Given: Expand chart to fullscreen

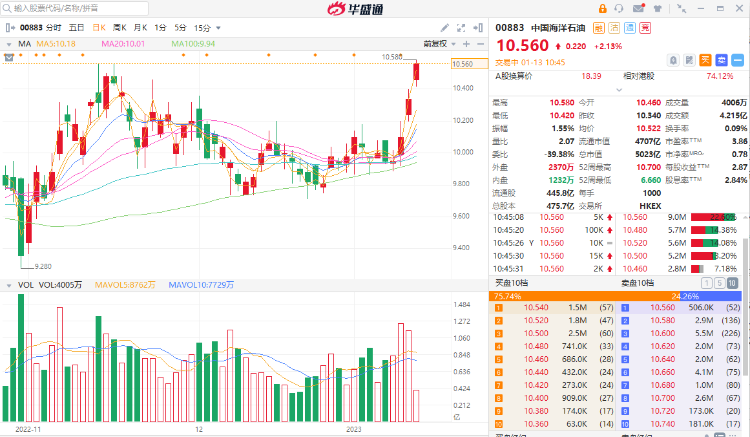Looking at the screenshot, I should (461, 28).
